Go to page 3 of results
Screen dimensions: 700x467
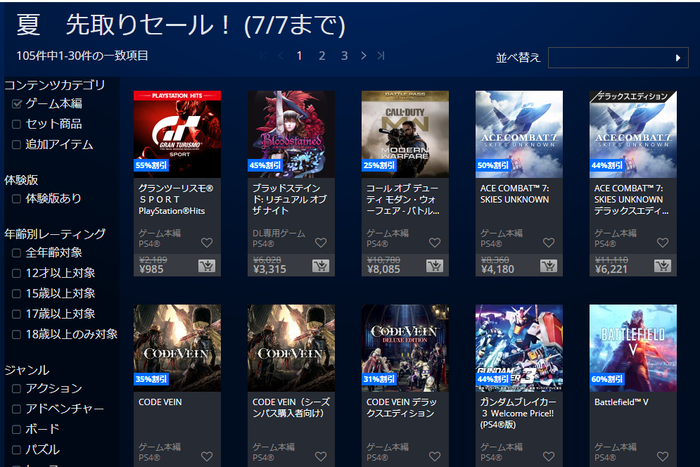tap(344, 56)
